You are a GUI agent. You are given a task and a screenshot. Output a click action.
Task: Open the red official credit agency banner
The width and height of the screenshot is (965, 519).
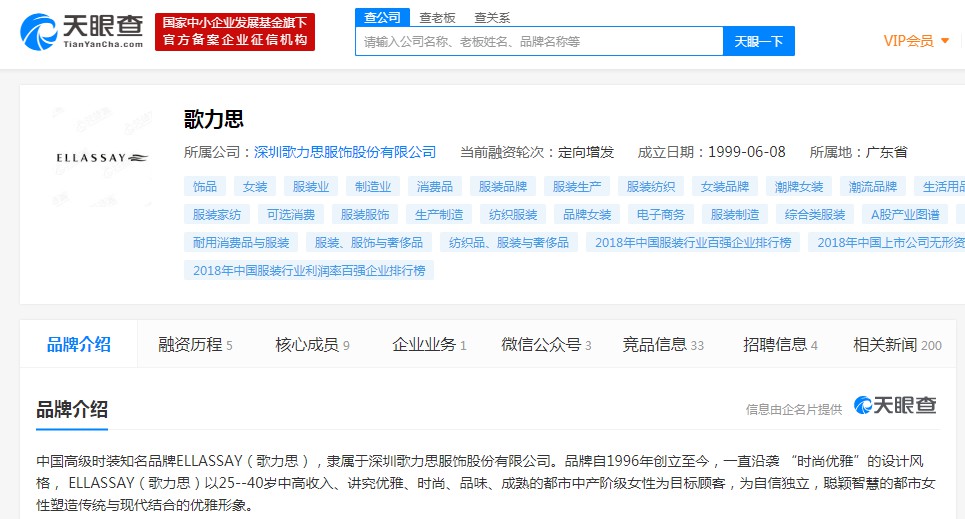click(234, 31)
